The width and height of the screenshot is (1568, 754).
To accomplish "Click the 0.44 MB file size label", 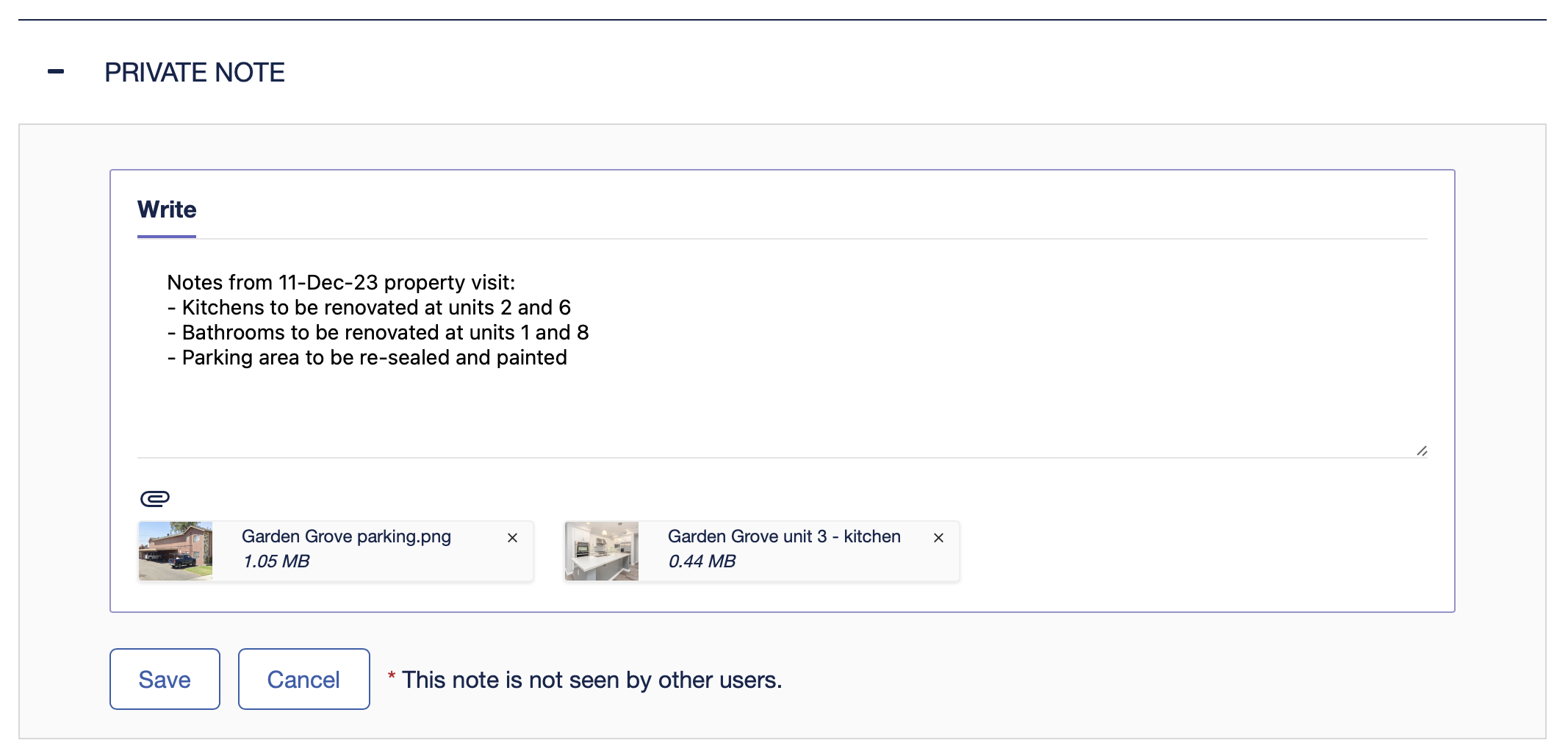I will 702,561.
